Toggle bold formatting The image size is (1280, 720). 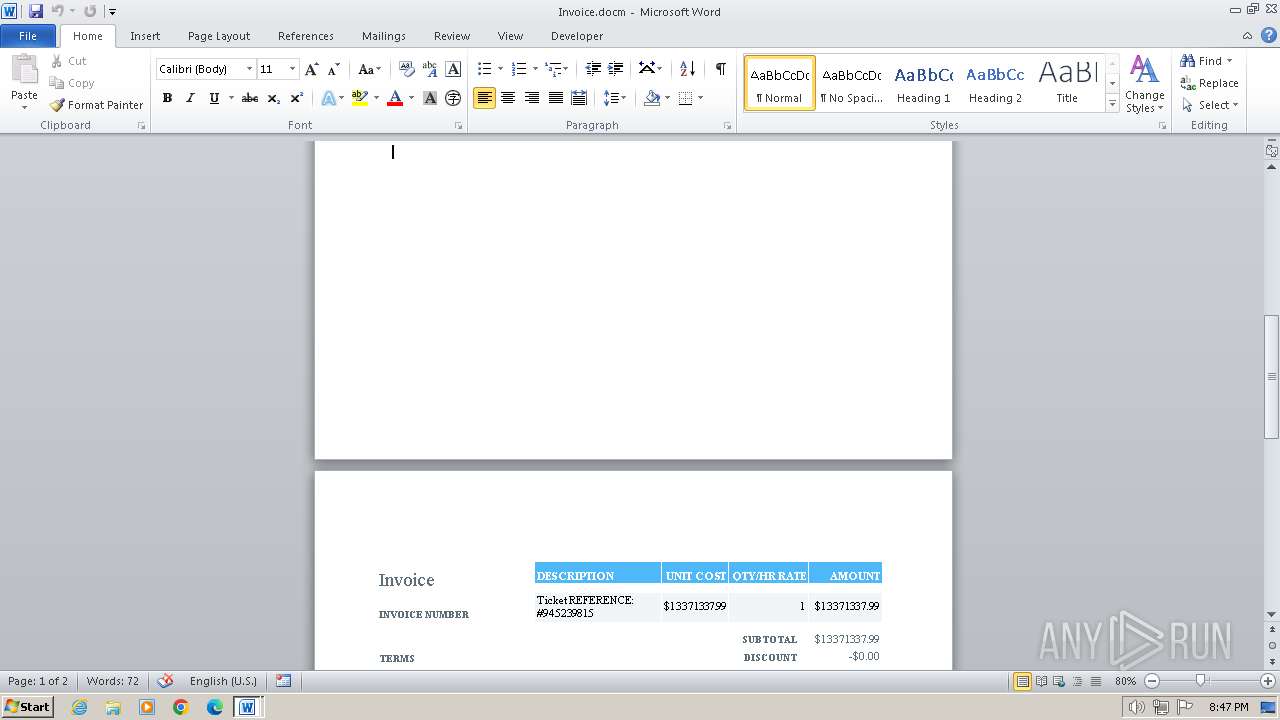167,98
